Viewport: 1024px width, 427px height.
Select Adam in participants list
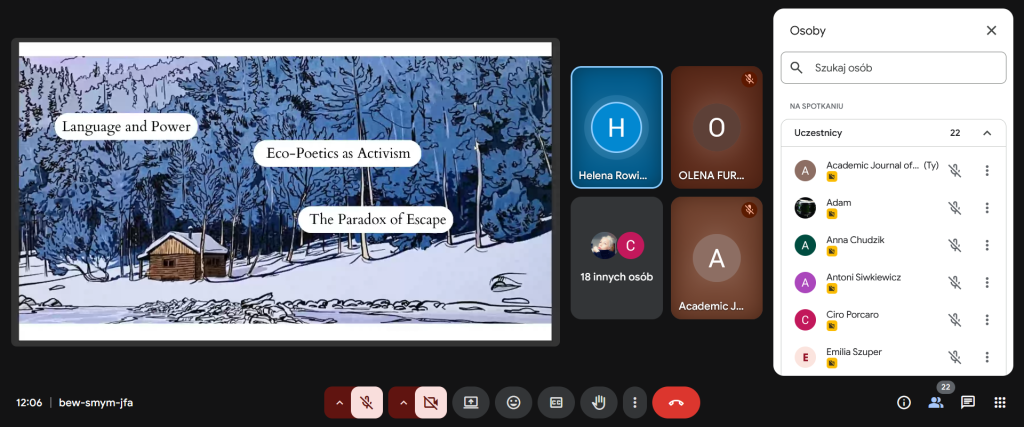893,208
